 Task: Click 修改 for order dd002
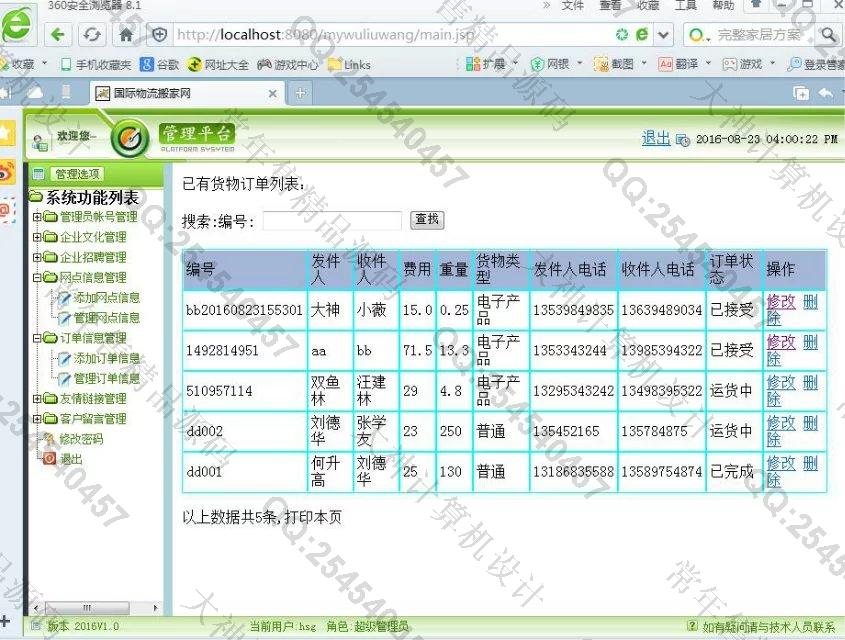tap(781, 423)
